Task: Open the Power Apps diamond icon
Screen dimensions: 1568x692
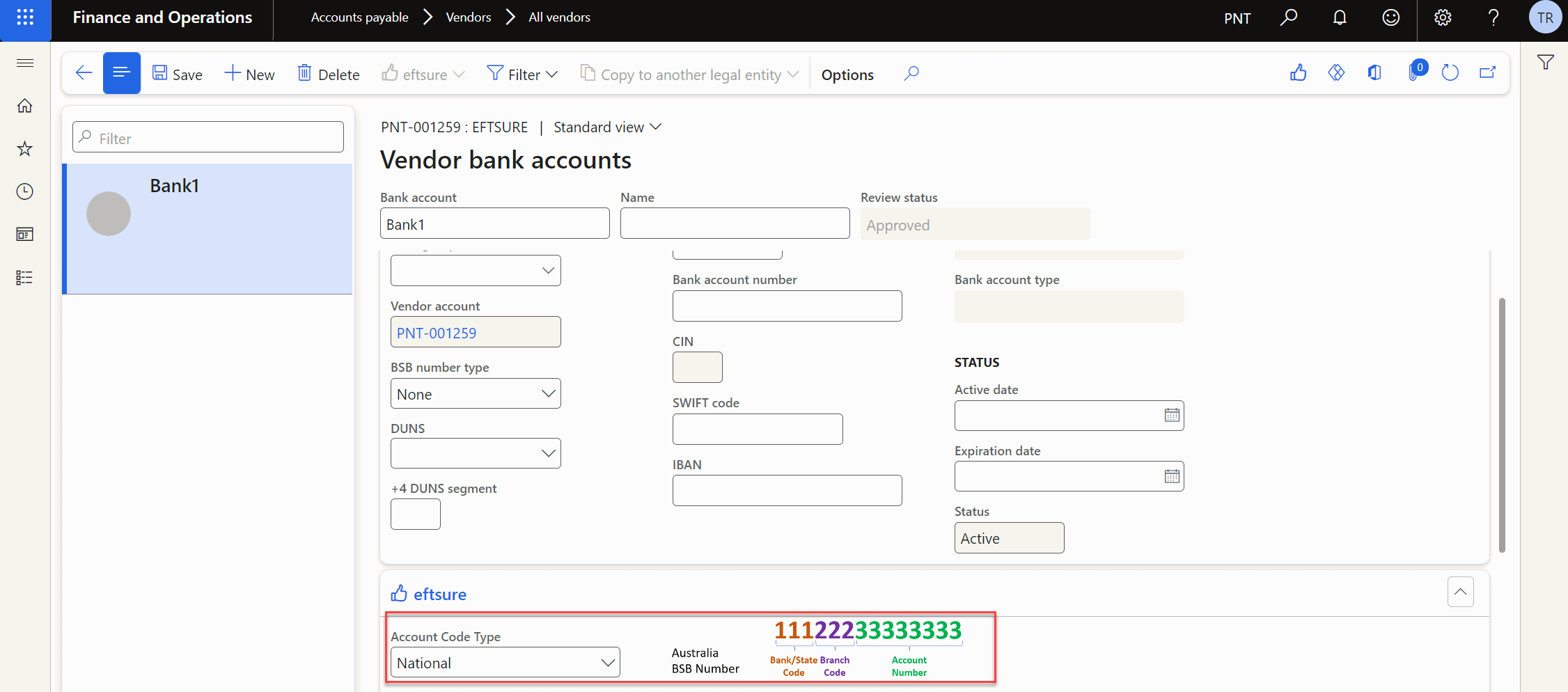Action: [x=1336, y=73]
